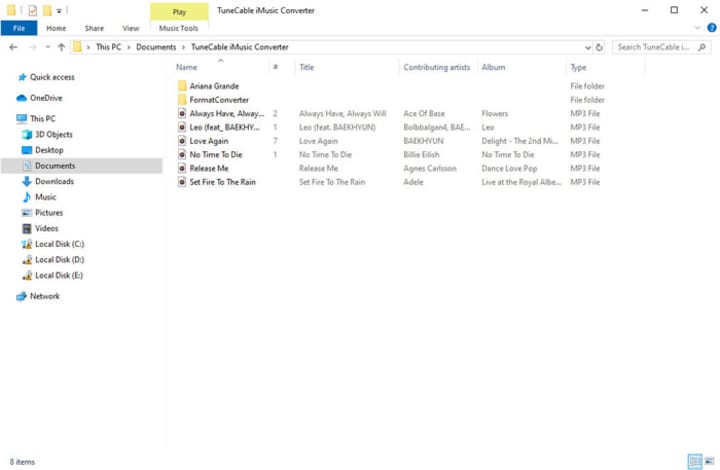Click the No Time To Die MP3 icon

tap(182, 155)
